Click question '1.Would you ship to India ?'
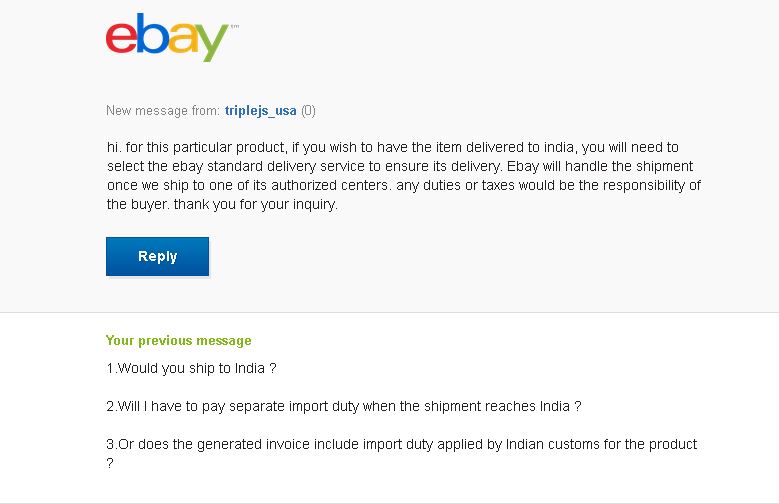Viewport: 779px width, 504px height. tap(191, 368)
